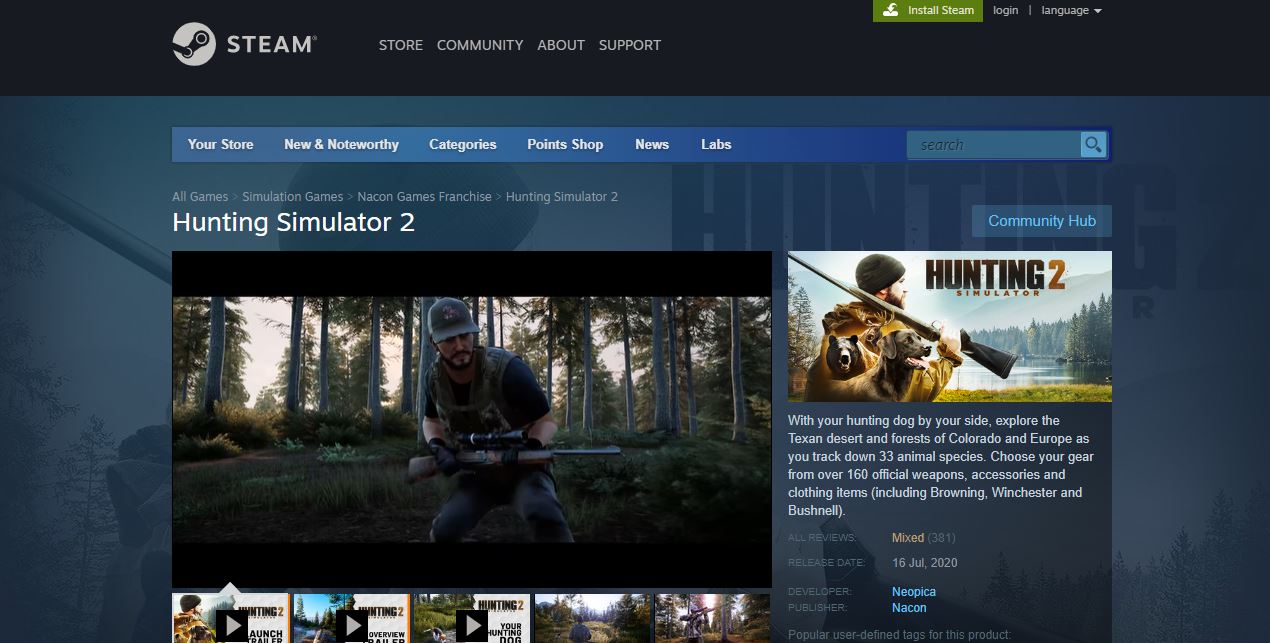This screenshot has height=643, width=1270.
Task: Open the Labs tab
Action: (716, 144)
